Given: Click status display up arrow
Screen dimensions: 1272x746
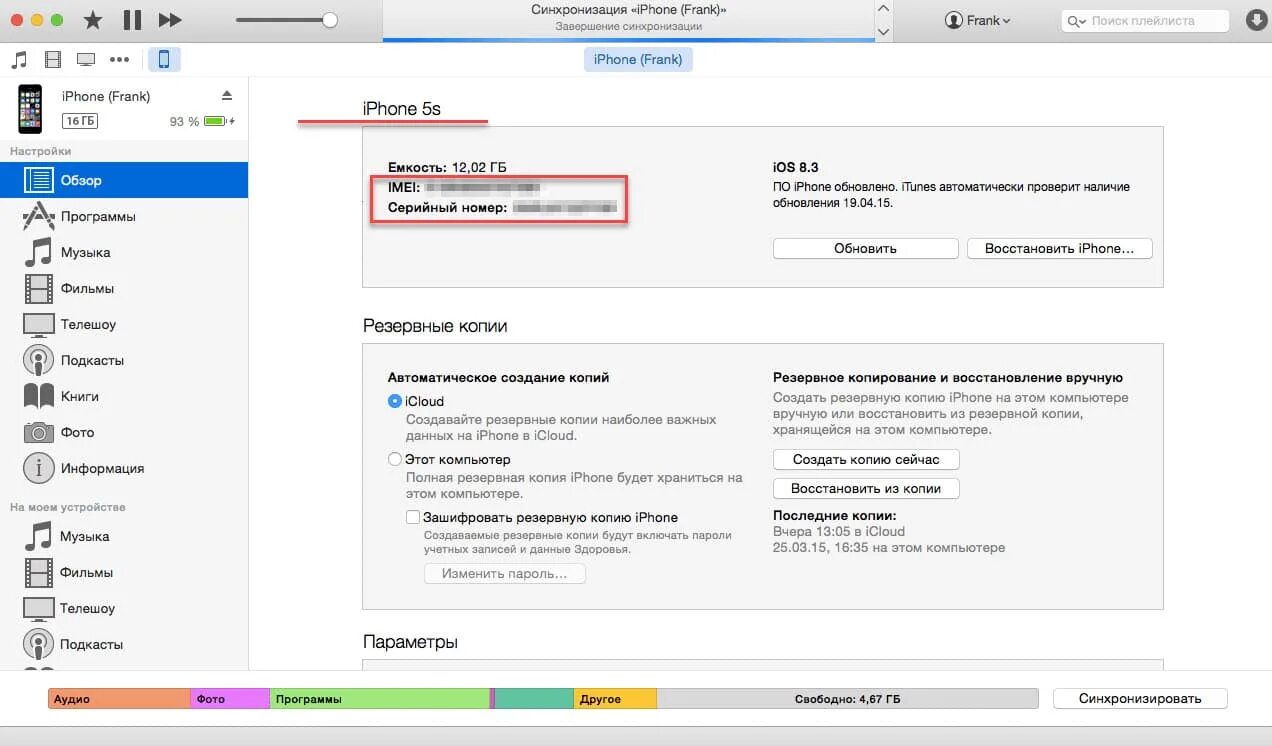Looking at the screenshot, I should click(883, 9).
